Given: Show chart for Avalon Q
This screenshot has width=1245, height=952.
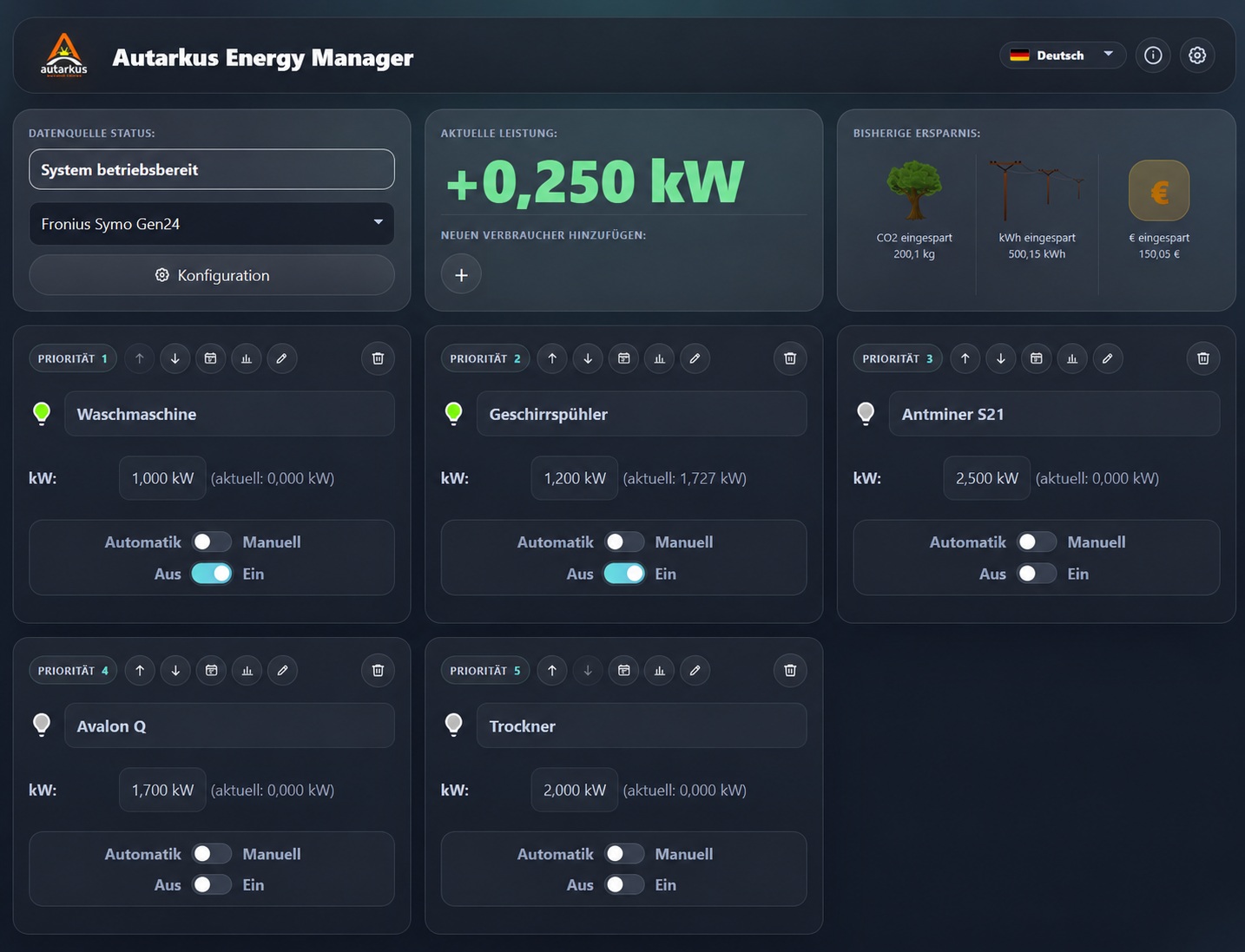Looking at the screenshot, I should [247, 670].
